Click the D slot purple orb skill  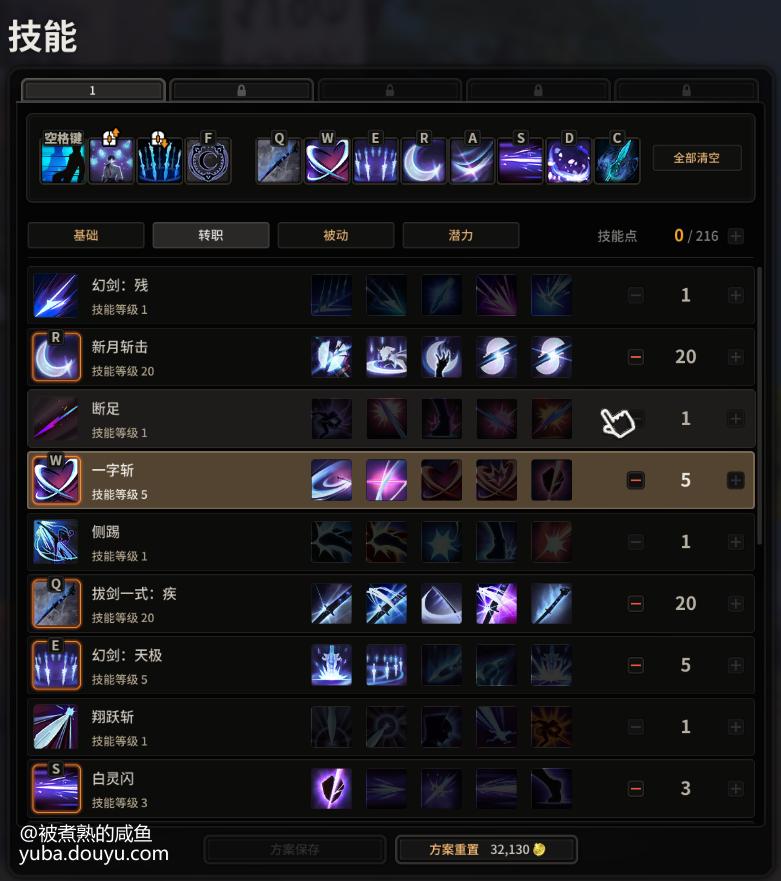[x=569, y=161]
